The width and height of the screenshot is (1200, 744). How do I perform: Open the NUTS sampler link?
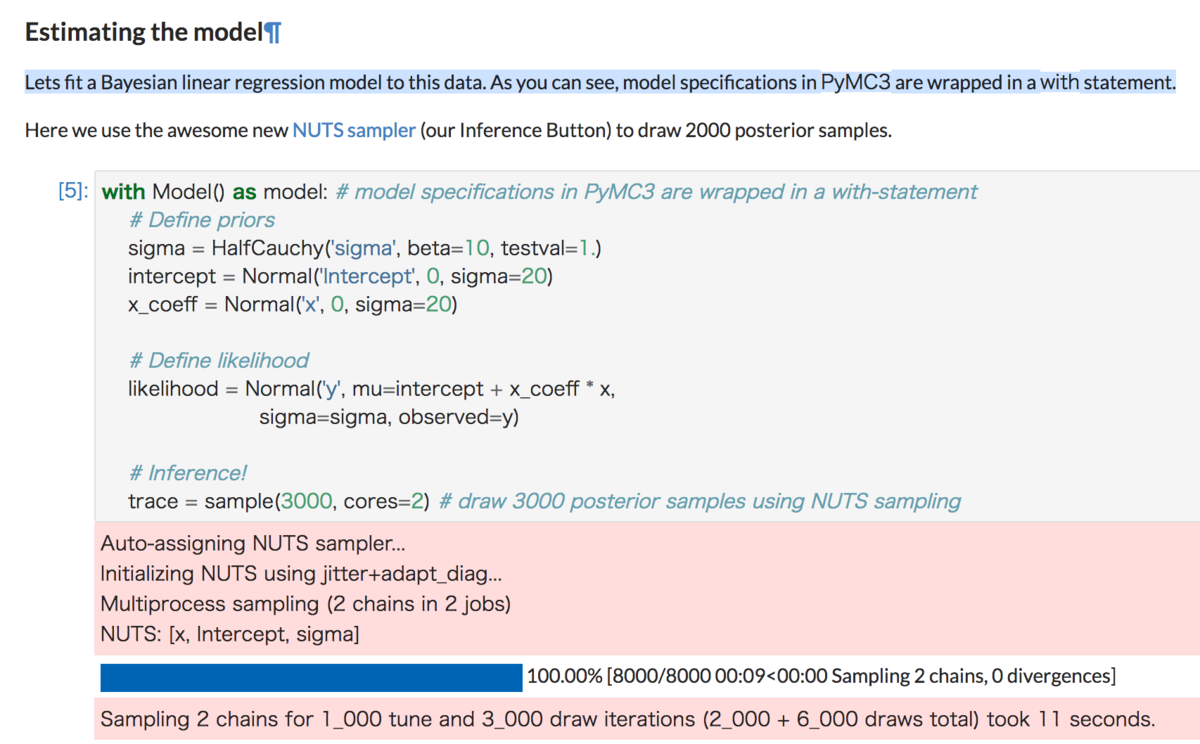(354, 131)
